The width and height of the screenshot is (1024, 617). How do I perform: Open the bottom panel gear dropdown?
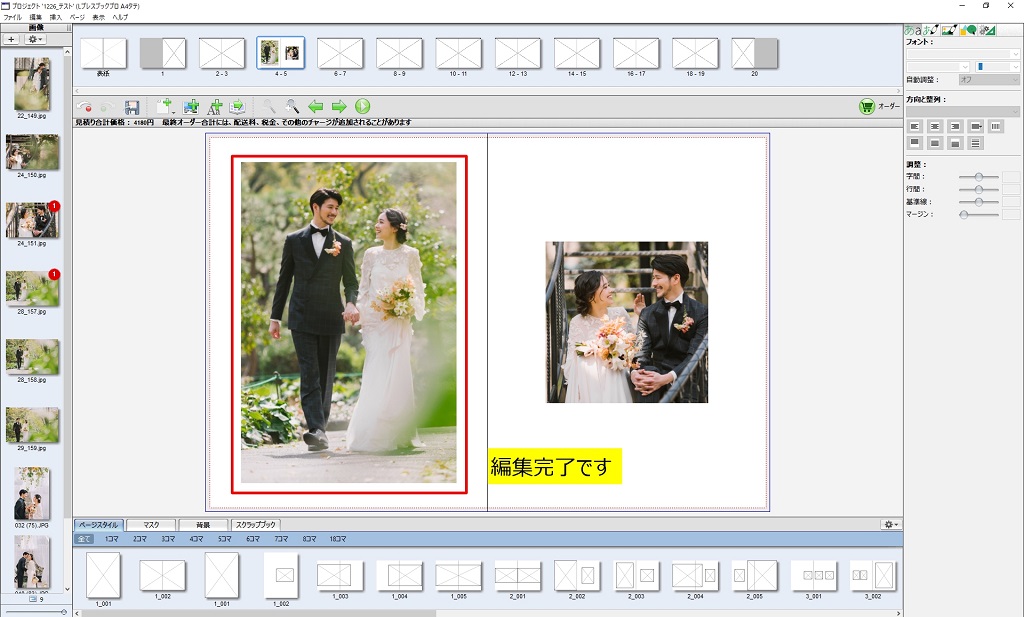890,524
